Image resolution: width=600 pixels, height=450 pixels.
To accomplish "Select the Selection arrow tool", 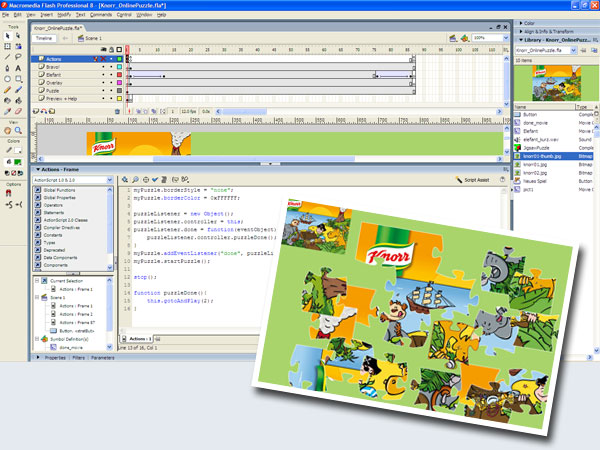I will click(x=8, y=36).
